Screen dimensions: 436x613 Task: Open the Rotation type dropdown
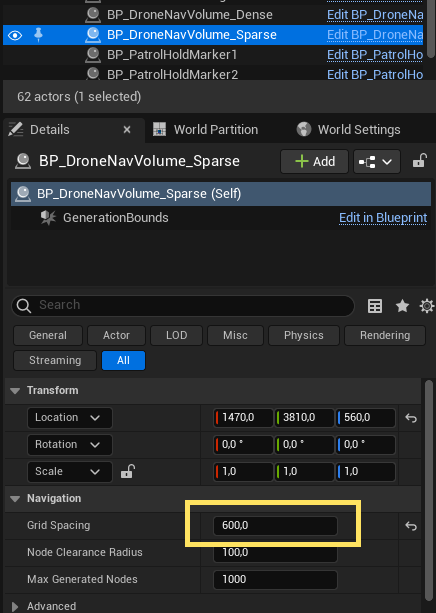point(70,445)
